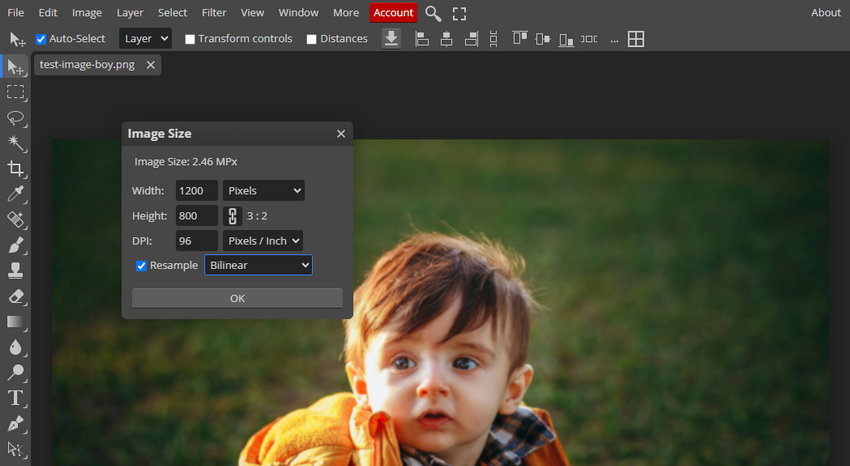Align top edges icon
Viewport: 850px width, 466px height.
point(519,38)
